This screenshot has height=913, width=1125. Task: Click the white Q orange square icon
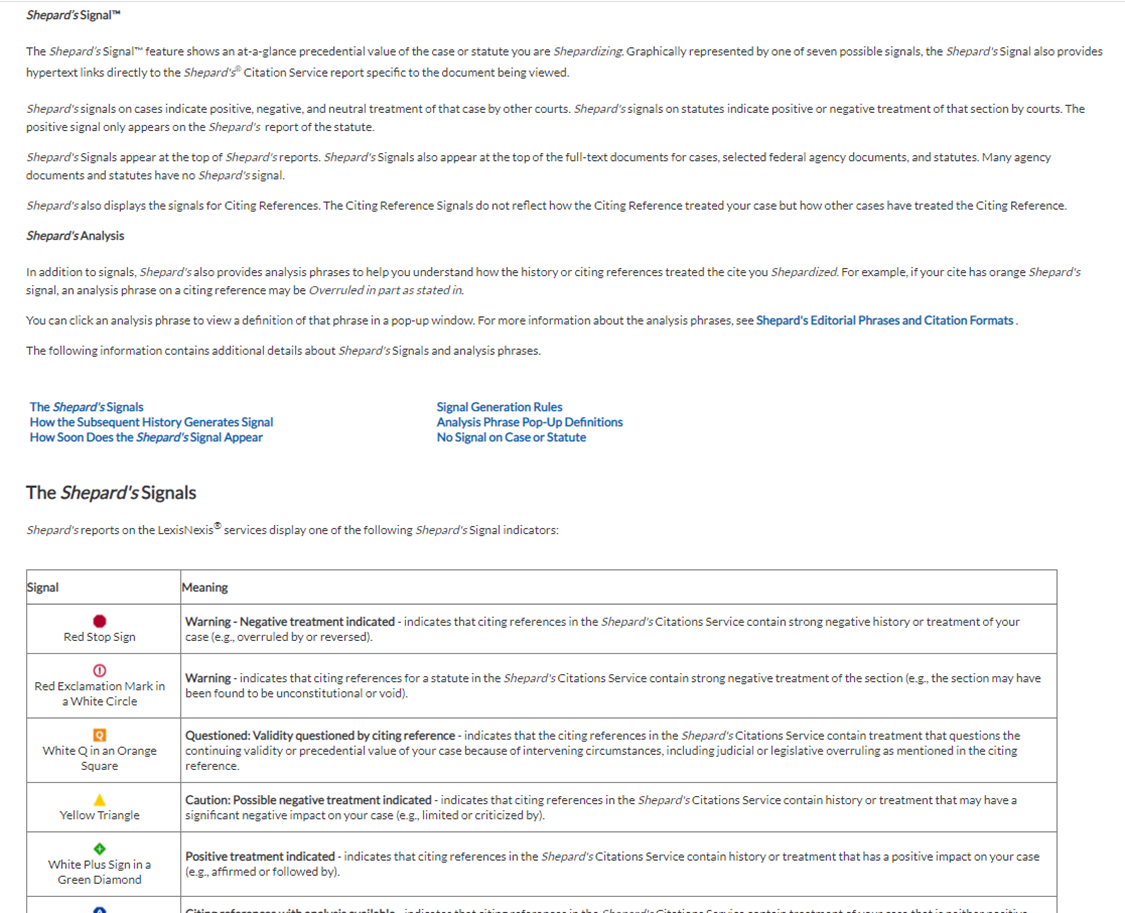[x=100, y=735]
